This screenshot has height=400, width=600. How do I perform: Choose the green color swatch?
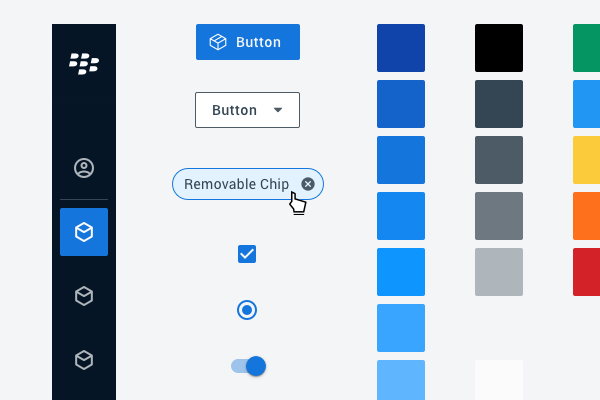(x=587, y=48)
